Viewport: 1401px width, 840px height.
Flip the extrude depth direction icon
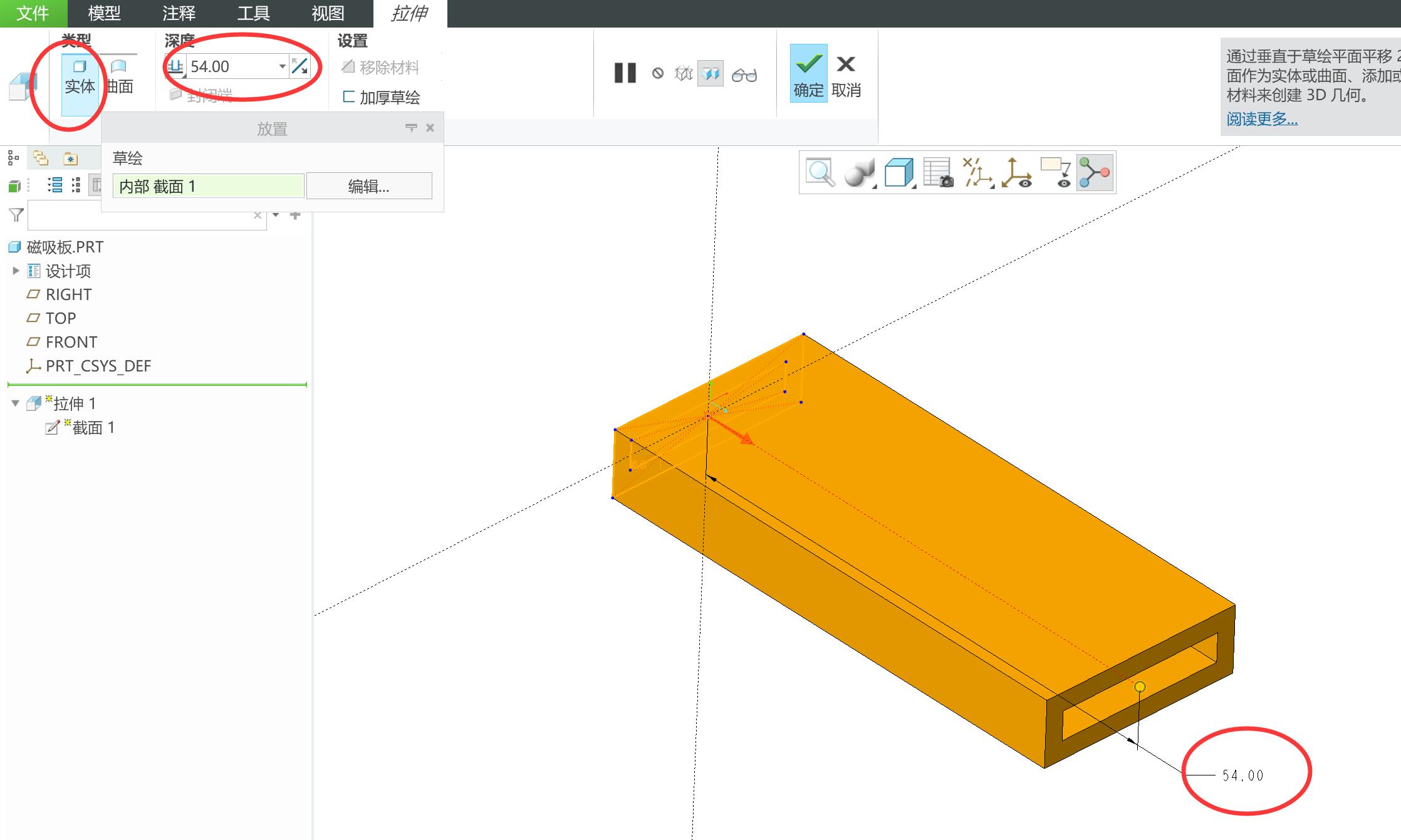coord(300,66)
